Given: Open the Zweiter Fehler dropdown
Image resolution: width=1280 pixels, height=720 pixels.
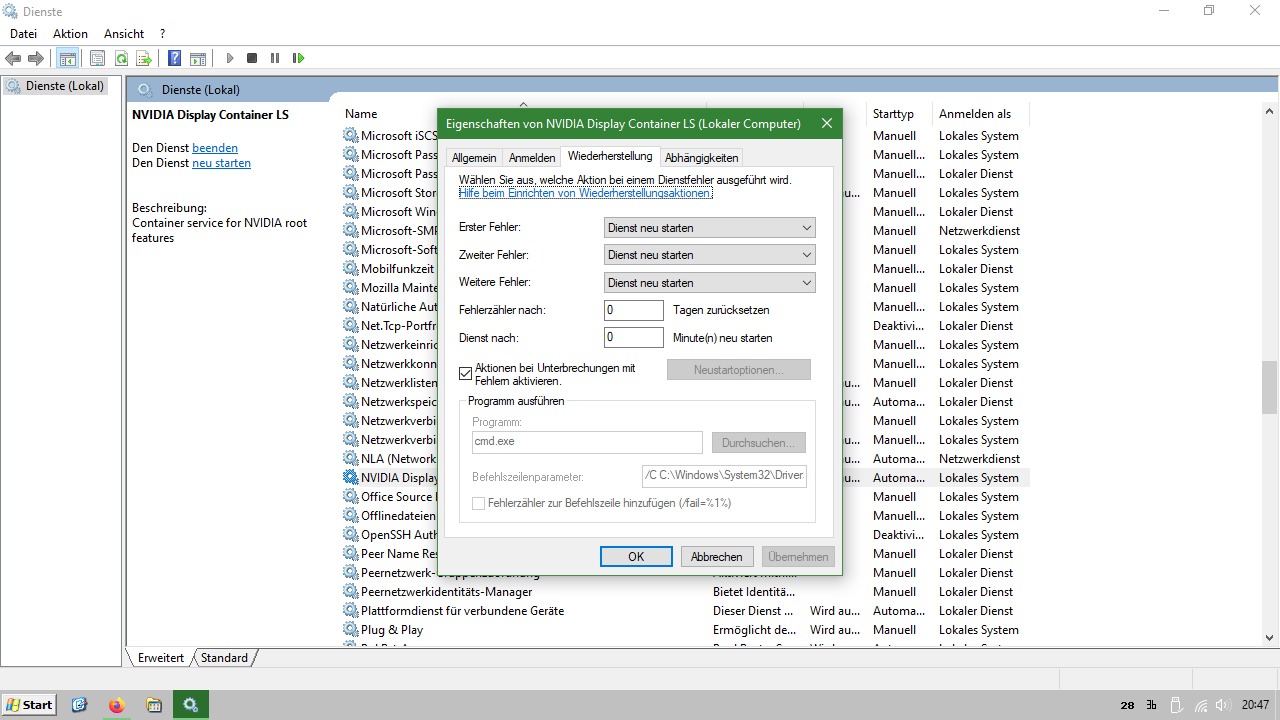Looking at the screenshot, I should (710, 255).
